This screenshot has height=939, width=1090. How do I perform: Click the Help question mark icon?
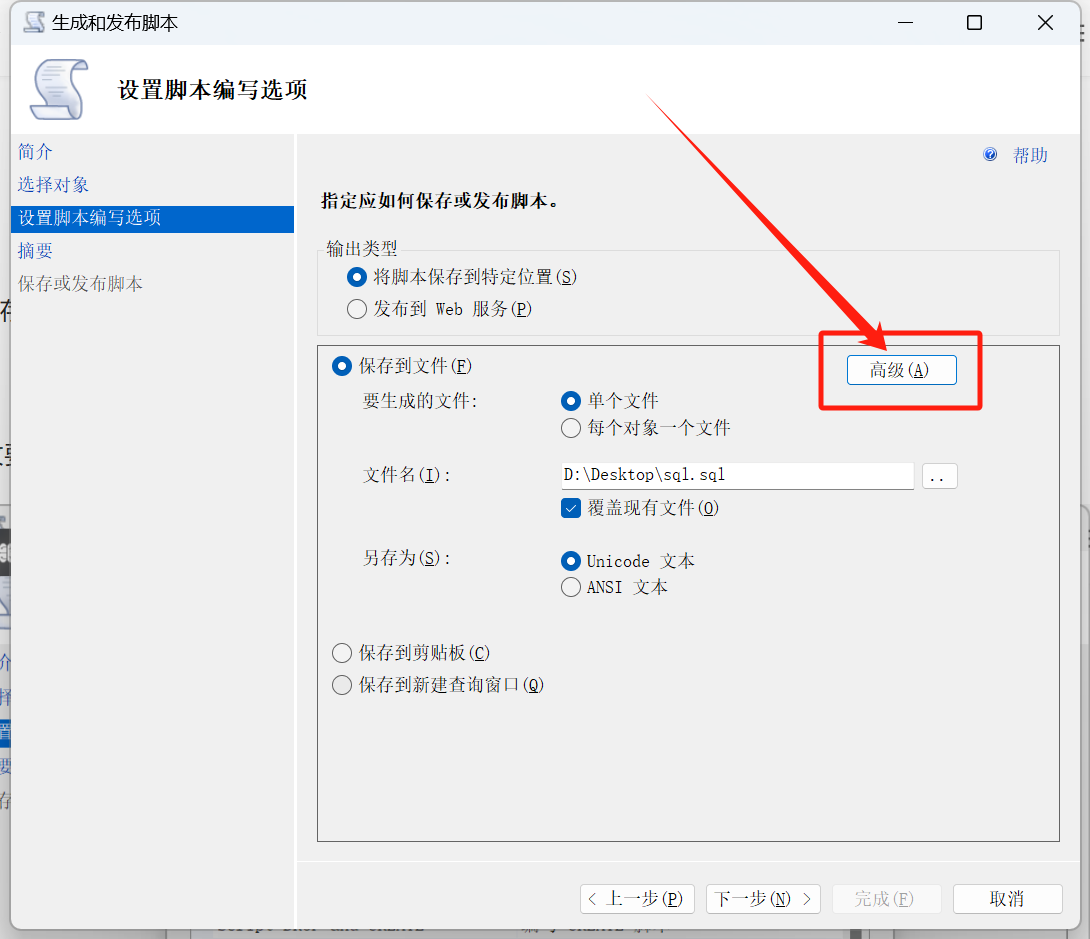pyautogui.click(x=990, y=154)
